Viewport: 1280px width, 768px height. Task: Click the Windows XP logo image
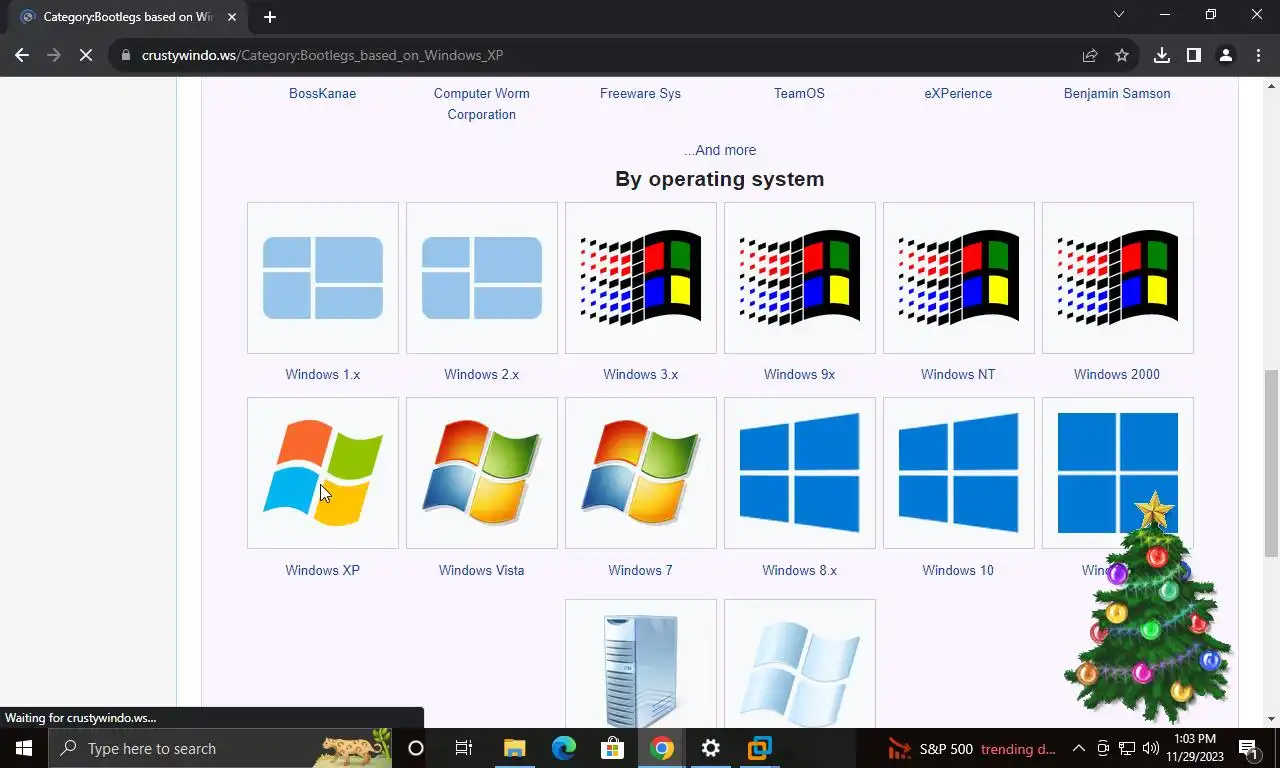323,473
